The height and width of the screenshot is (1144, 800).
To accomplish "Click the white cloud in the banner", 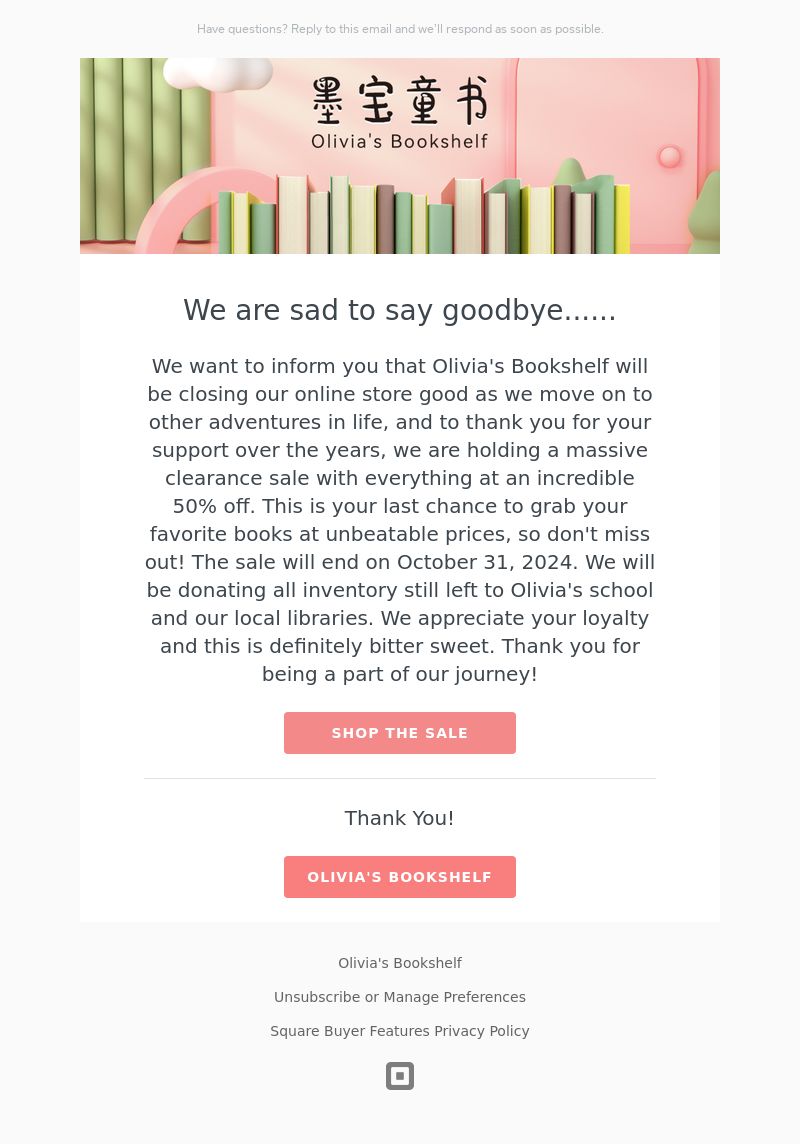I will tap(217, 74).
